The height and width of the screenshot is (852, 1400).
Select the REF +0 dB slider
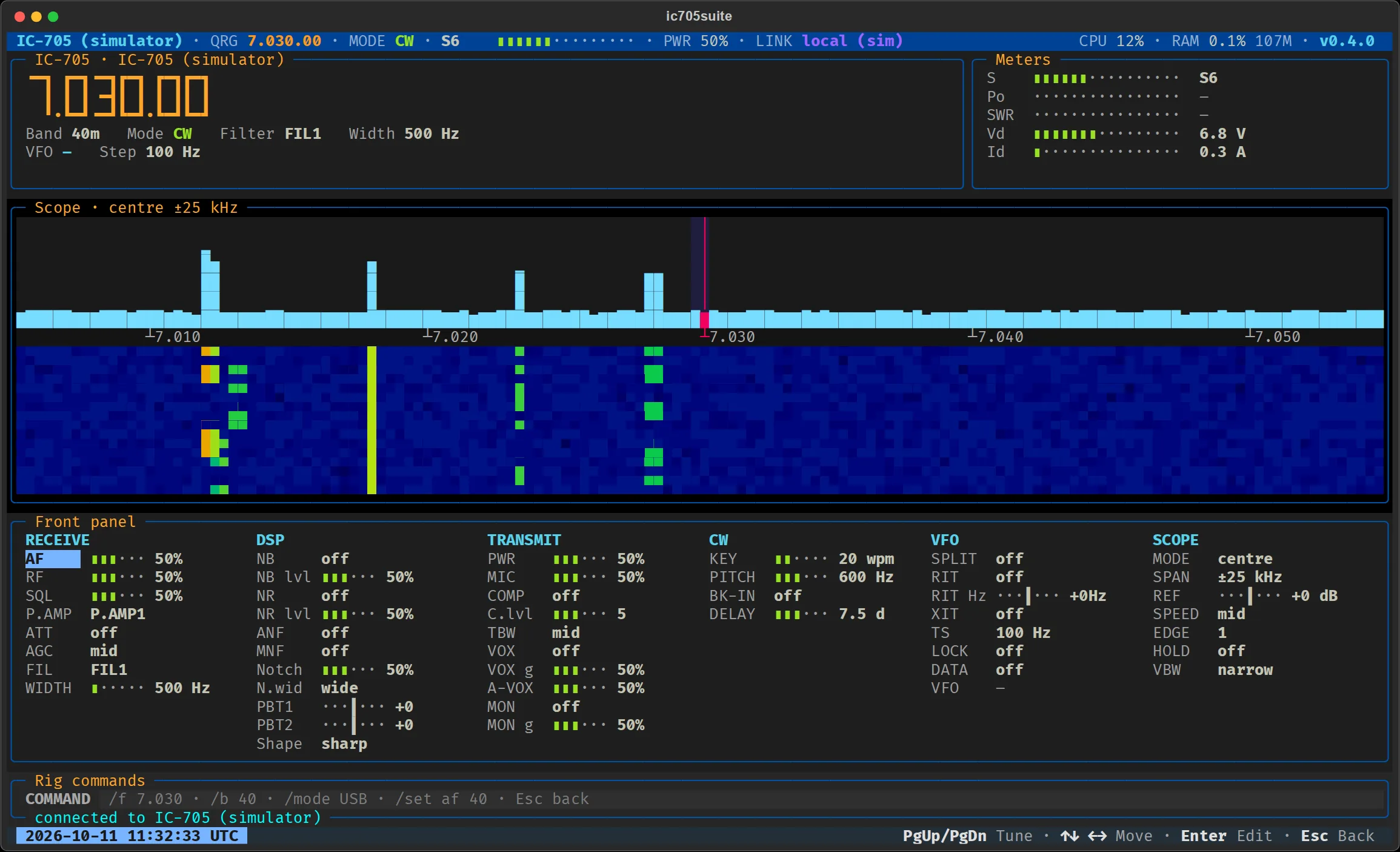click(1250, 595)
